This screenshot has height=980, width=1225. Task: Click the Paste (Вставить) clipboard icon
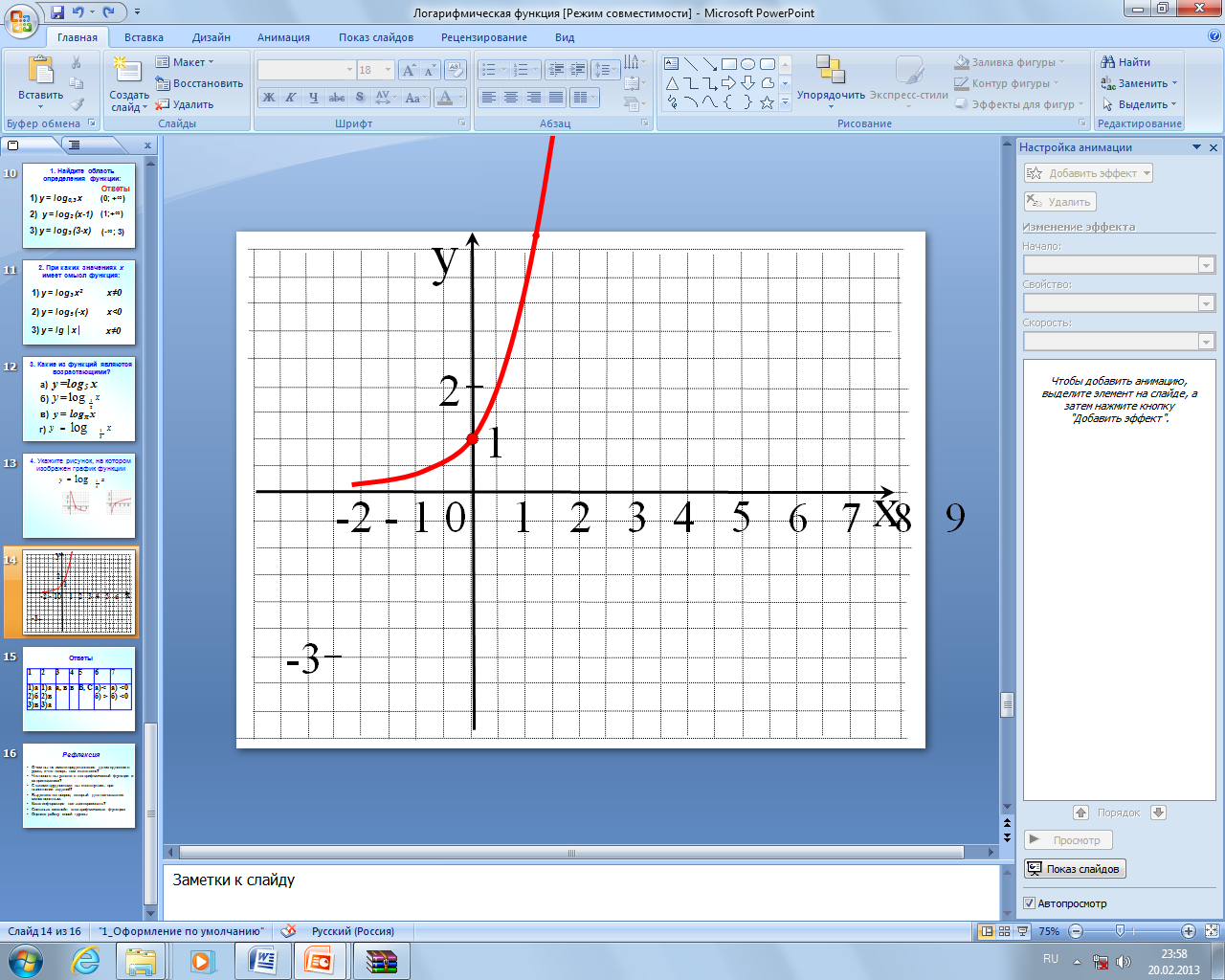40,72
